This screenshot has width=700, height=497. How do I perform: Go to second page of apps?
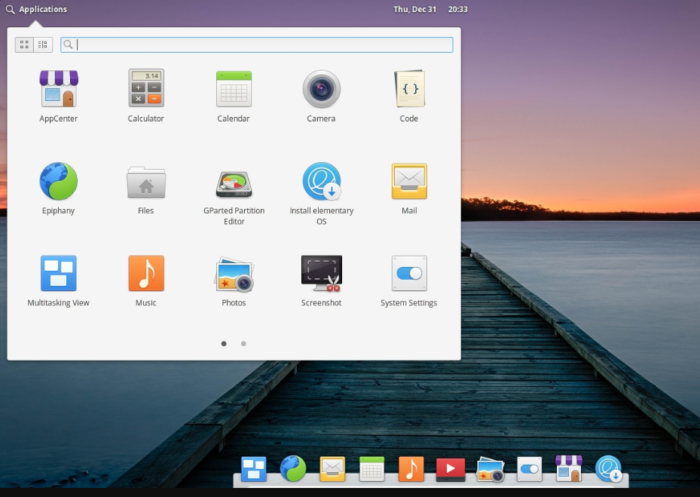pos(244,343)
